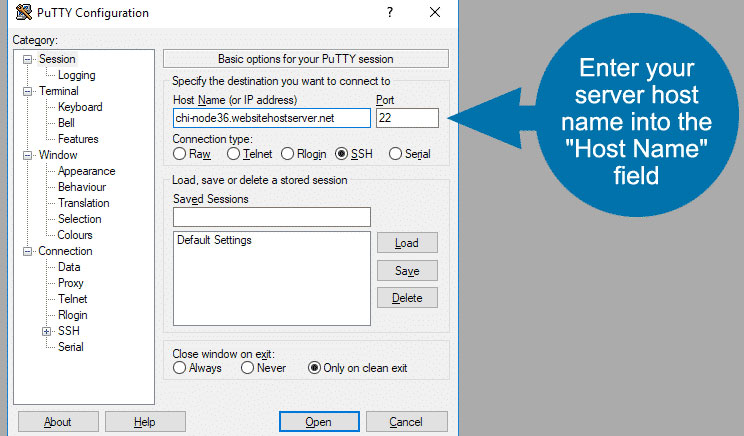Select Default Settings in session list
Viewport: 744px width, 436px height.
tap(214, 240)
